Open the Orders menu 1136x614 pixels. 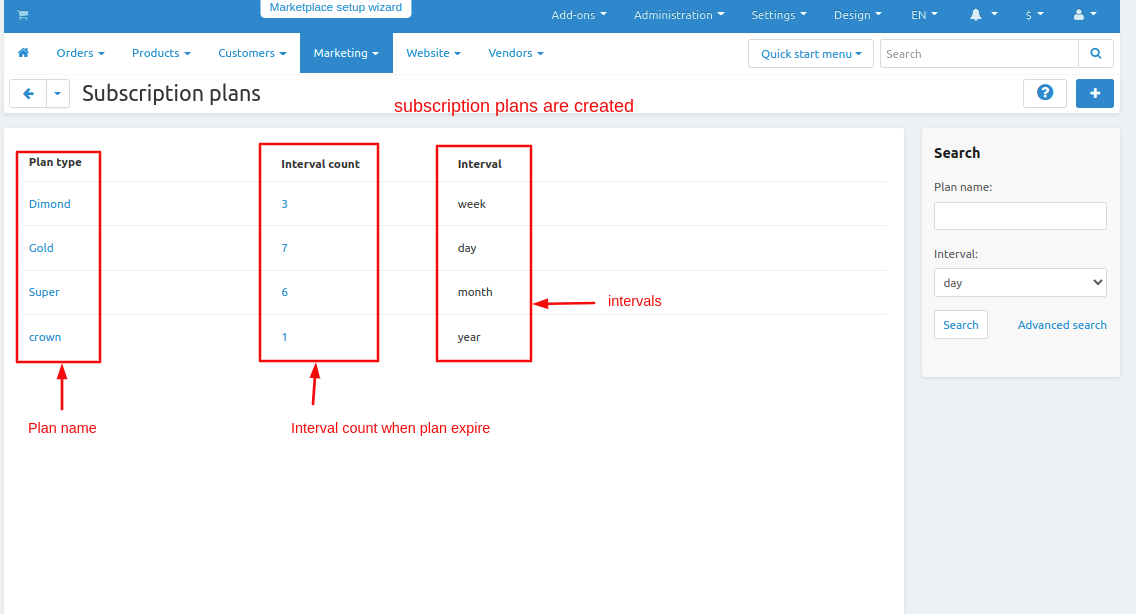click(x=80, y=53)
